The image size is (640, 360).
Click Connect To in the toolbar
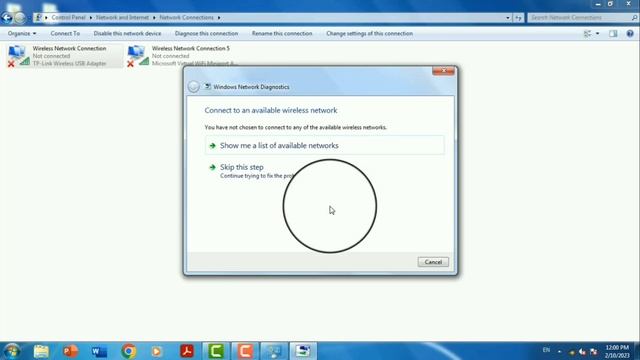pos(65,33)
